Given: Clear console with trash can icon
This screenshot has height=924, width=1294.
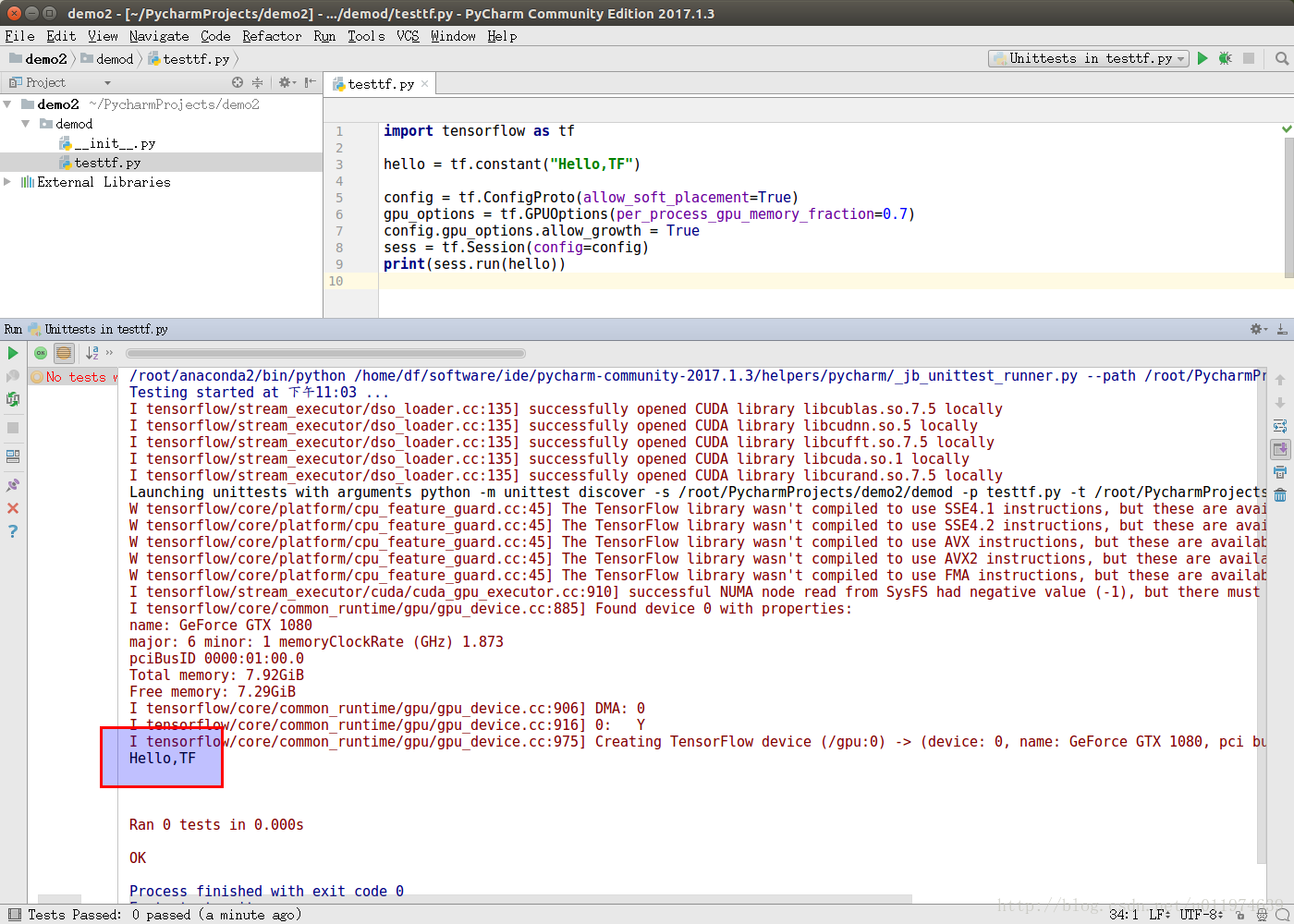Looking at the screenshot, I should click(1280, 495).
